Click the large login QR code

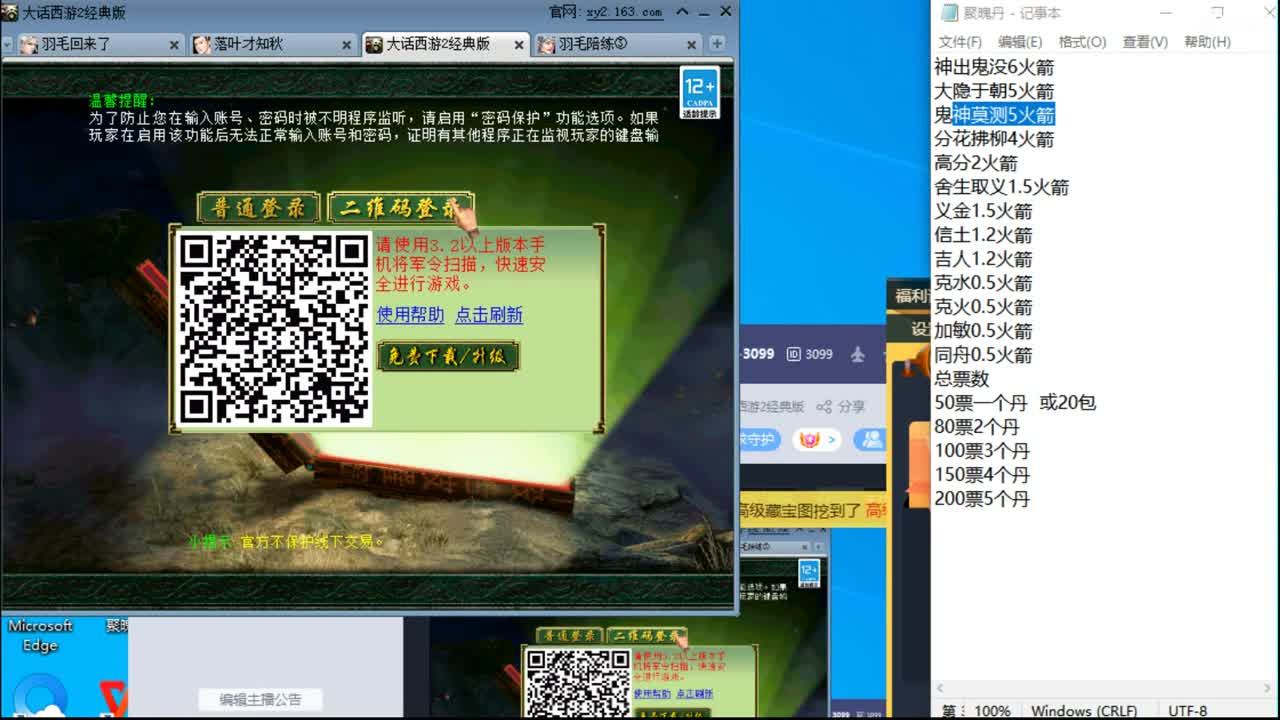(x=273, y=329)
